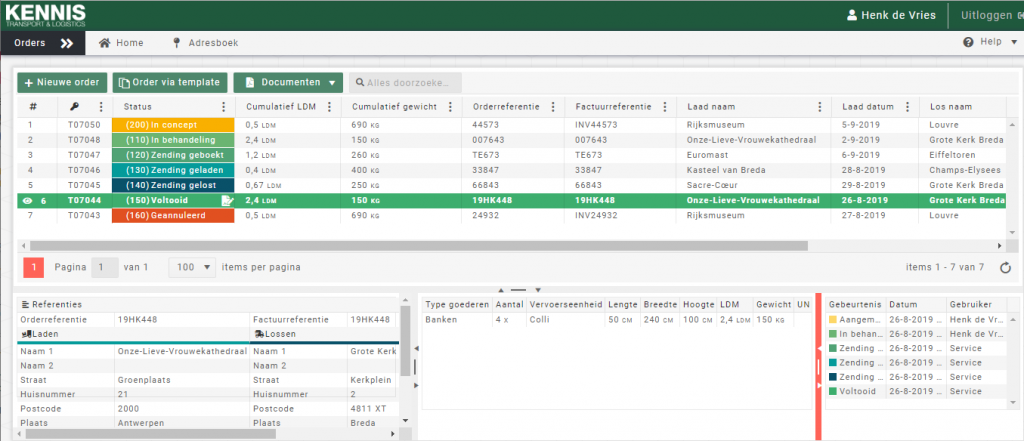Open the Documenten dropdown
Image resolution: width=1024 pixels, height=441 pixels.
288,82
